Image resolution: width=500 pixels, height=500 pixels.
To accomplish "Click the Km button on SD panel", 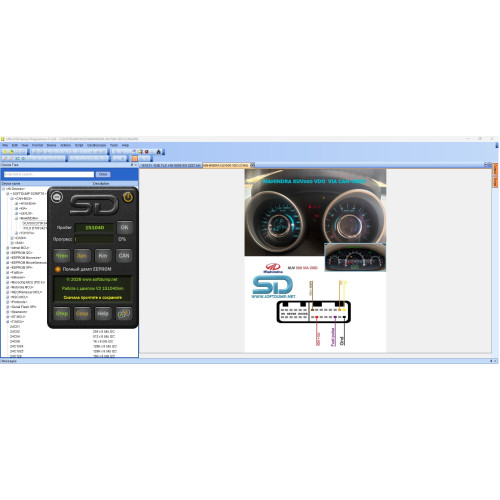I will point(103,256).
